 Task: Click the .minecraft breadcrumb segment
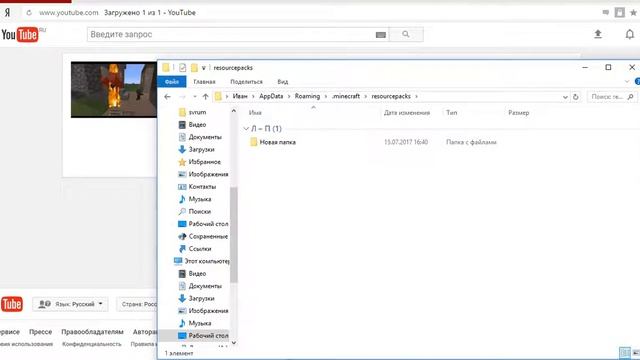click(346, 96)
